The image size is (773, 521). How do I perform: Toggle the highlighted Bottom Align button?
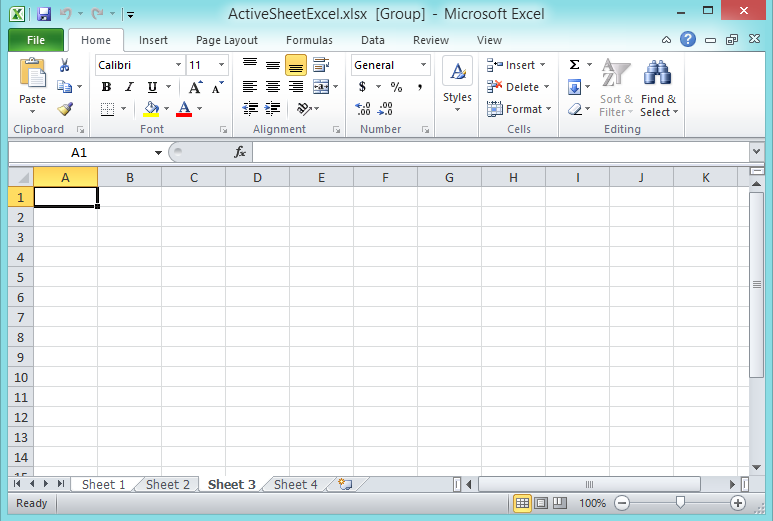[296, 65]
